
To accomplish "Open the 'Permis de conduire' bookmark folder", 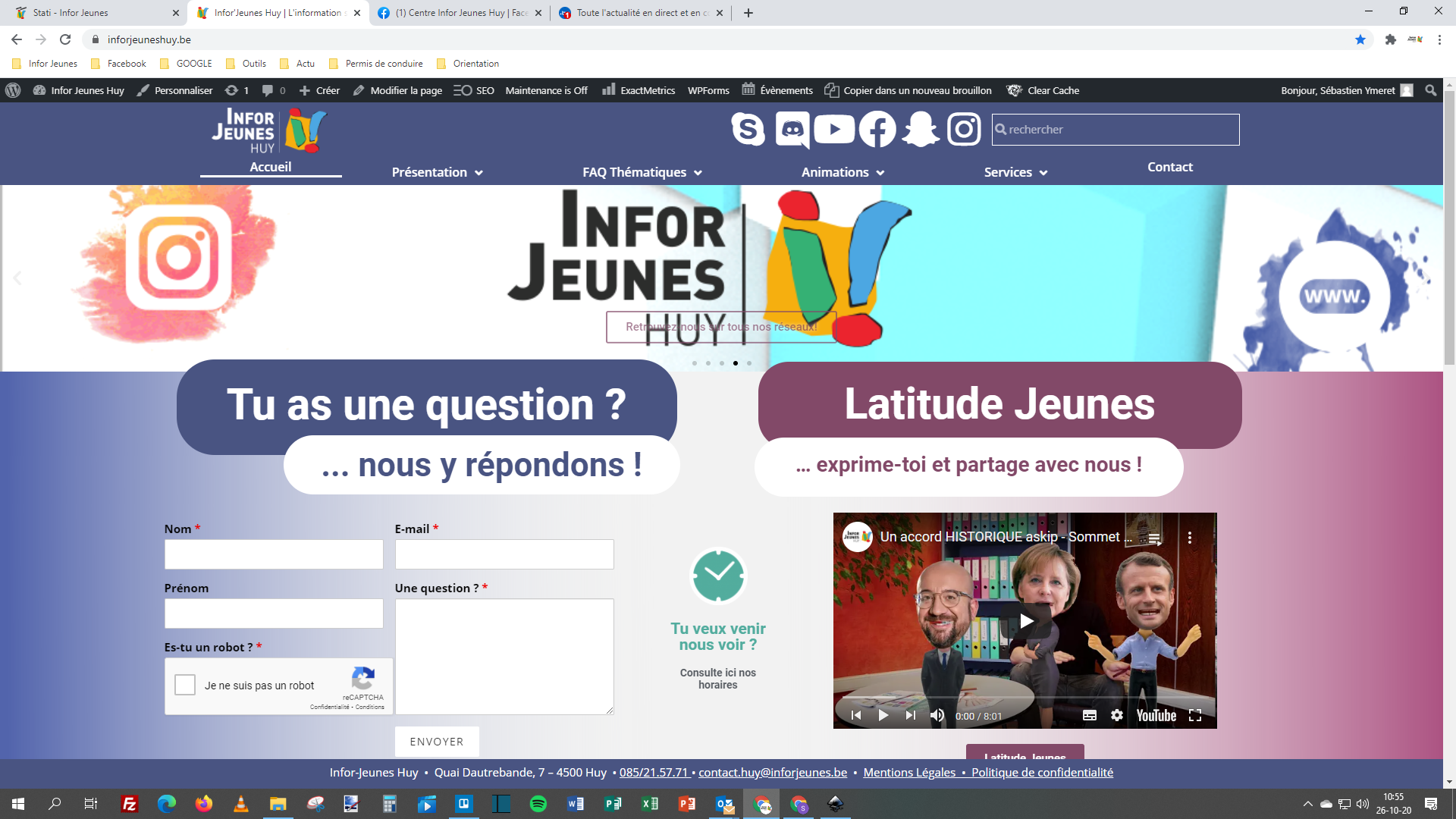I will (376, 64).
